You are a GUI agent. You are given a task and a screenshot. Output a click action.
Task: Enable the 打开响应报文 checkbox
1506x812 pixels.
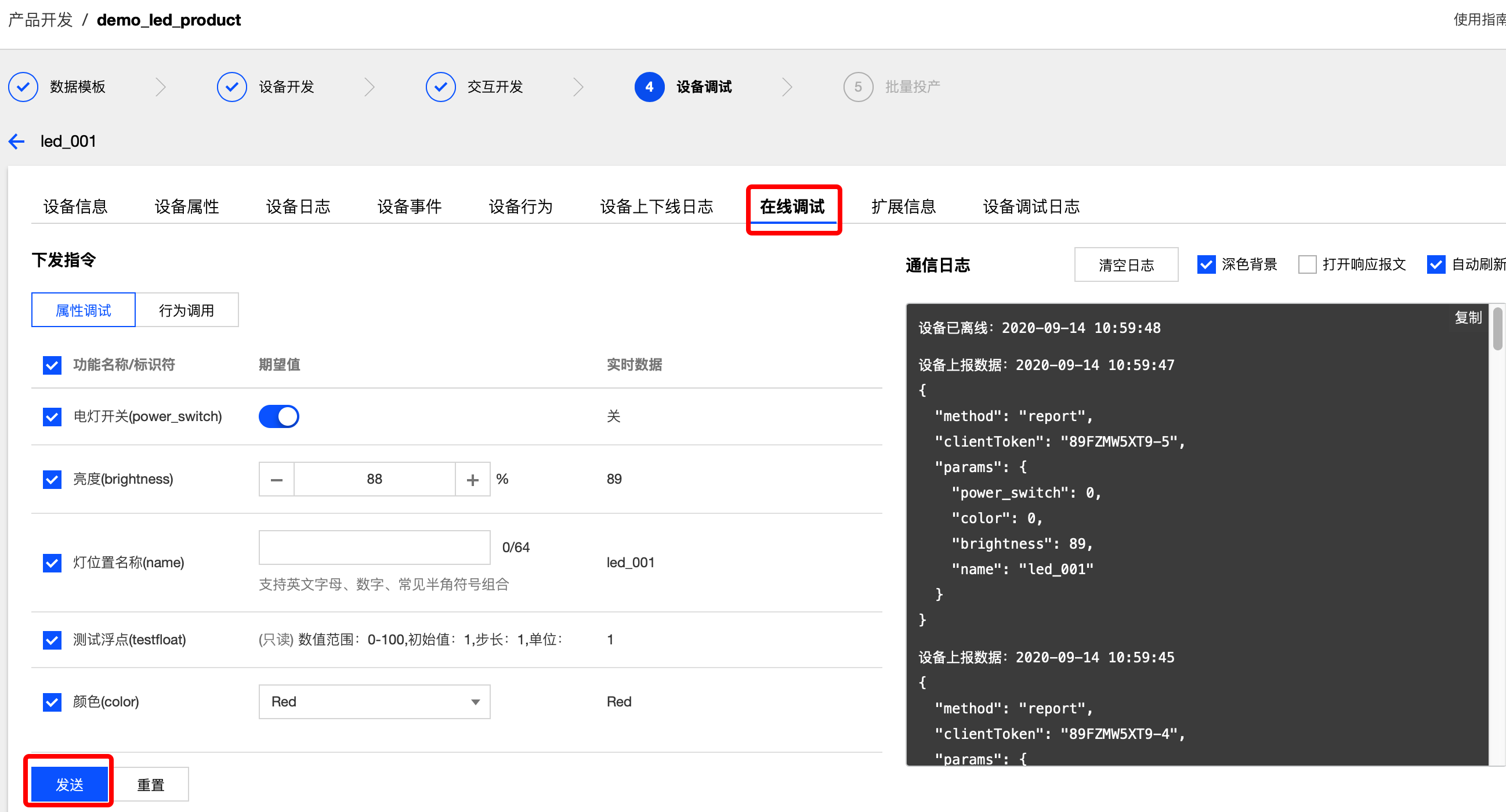click(1306, 264)
